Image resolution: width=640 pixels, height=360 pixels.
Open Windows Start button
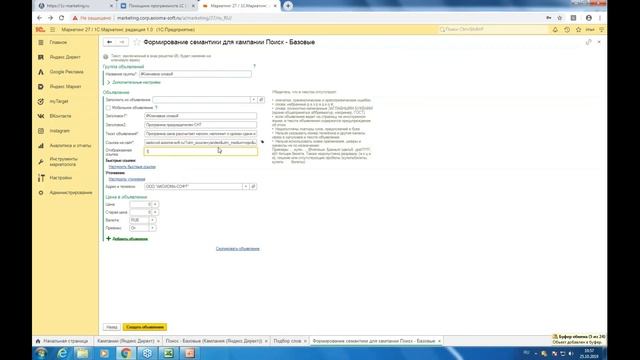pos(41,353)
